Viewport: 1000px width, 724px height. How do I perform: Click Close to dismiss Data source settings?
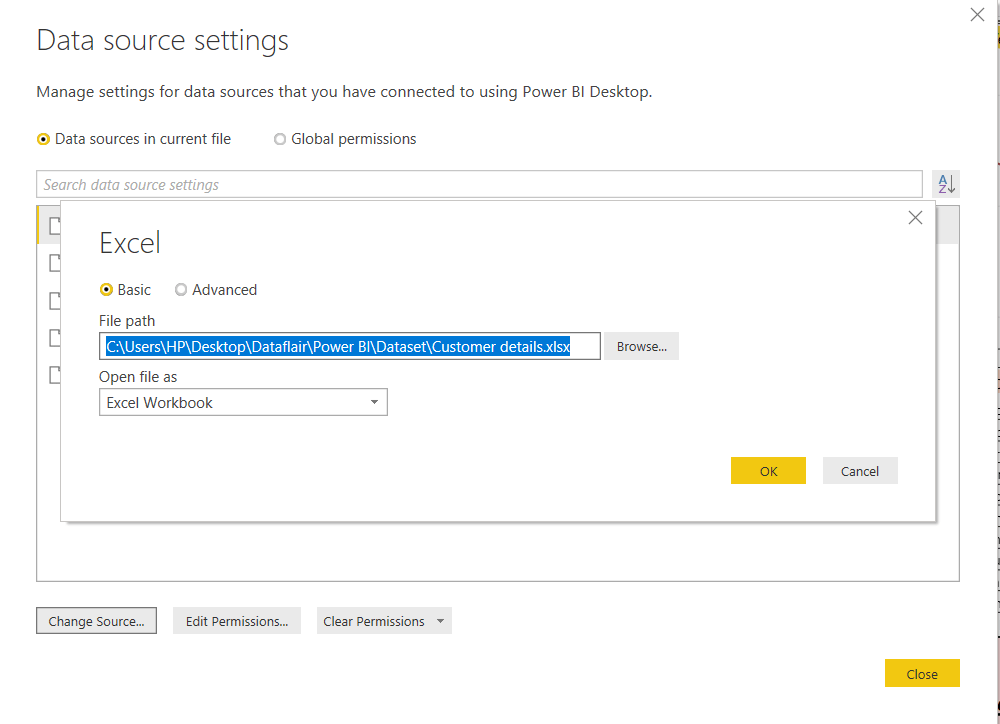(x=922, y=673)
